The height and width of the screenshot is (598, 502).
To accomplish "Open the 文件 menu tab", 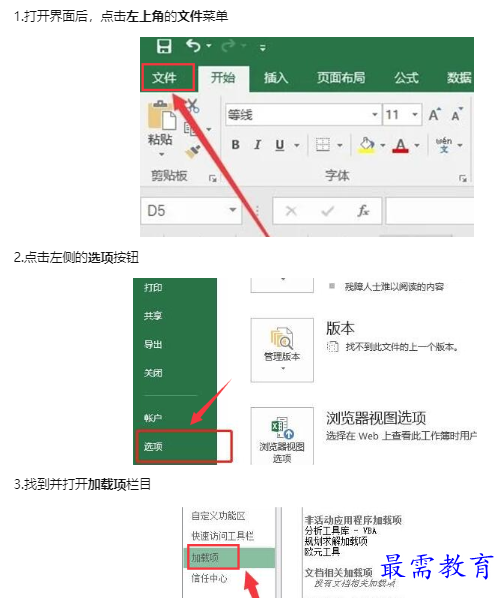I will 164,78.
